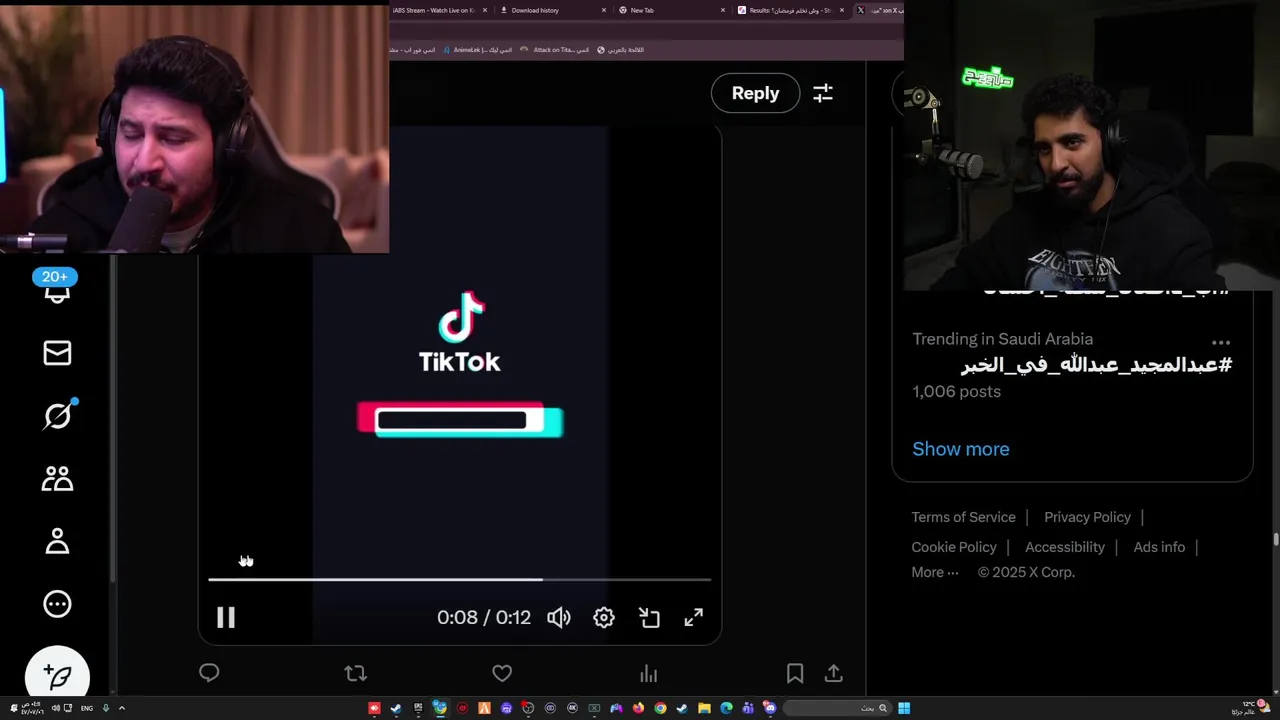The image size is (1280, 720).
Task: Open the AnimeLek bookmark
Action: coord(478,49)
